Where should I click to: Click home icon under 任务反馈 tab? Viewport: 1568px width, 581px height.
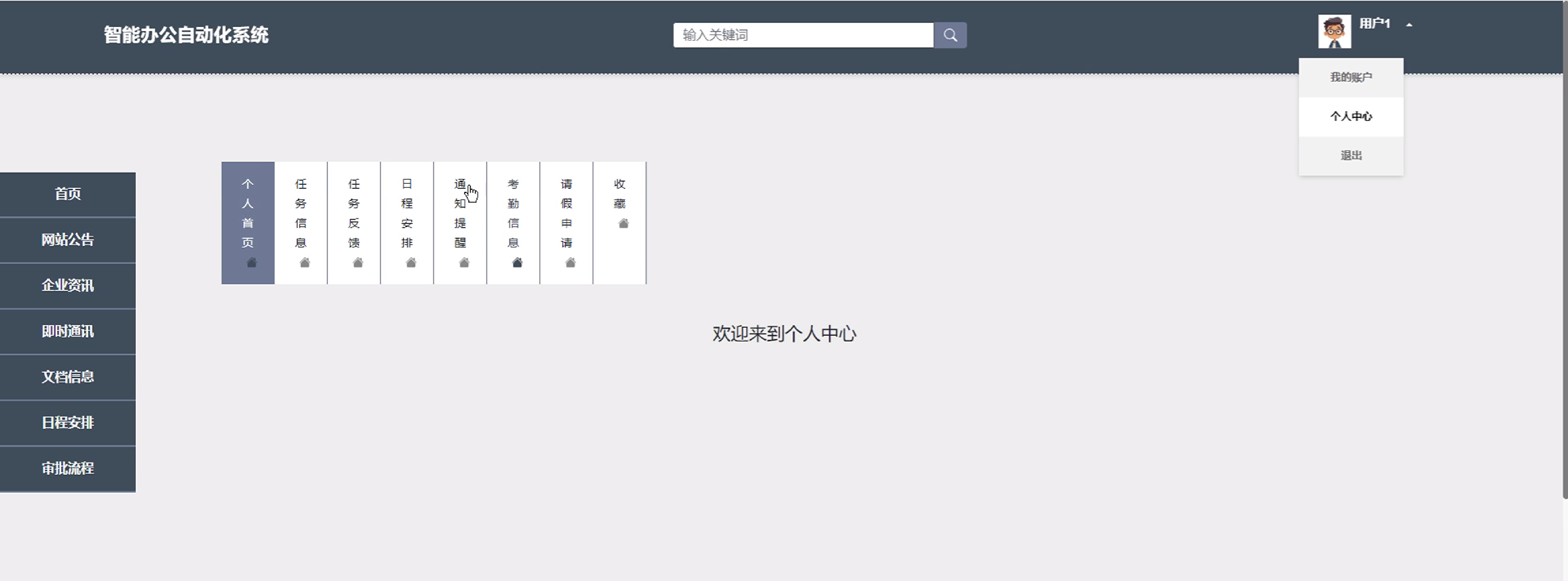358,263
